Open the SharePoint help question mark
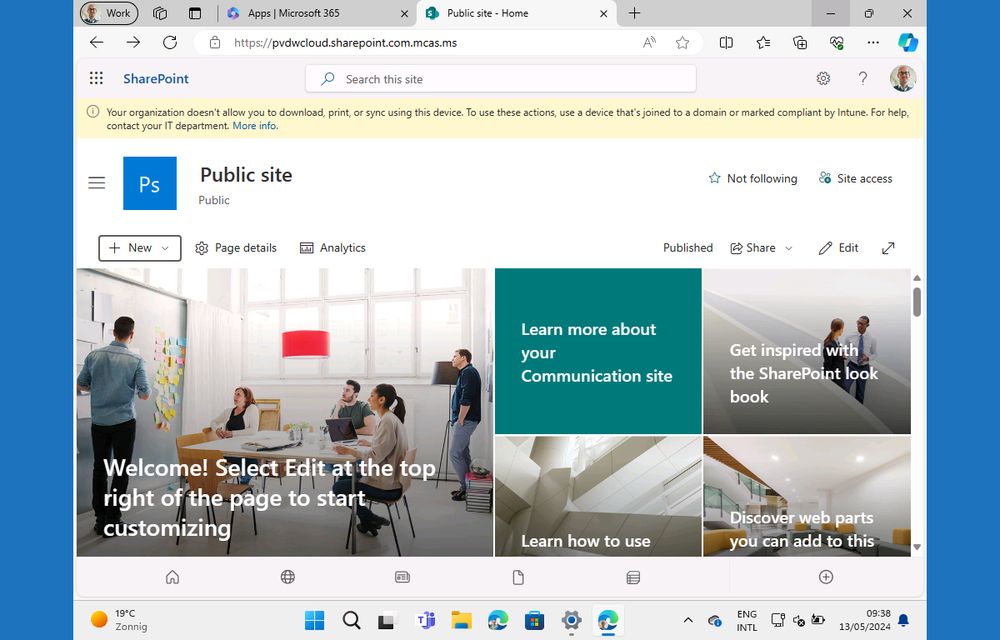This screenshot has height=640, width=1000. tap(863, 78)
